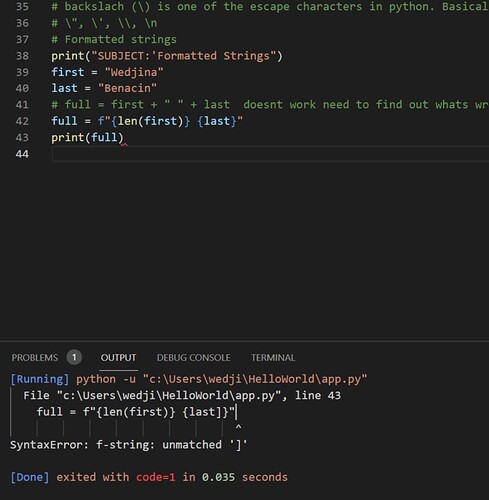
Task: Click line number 38 in the gutter
Action: point(22,56)
